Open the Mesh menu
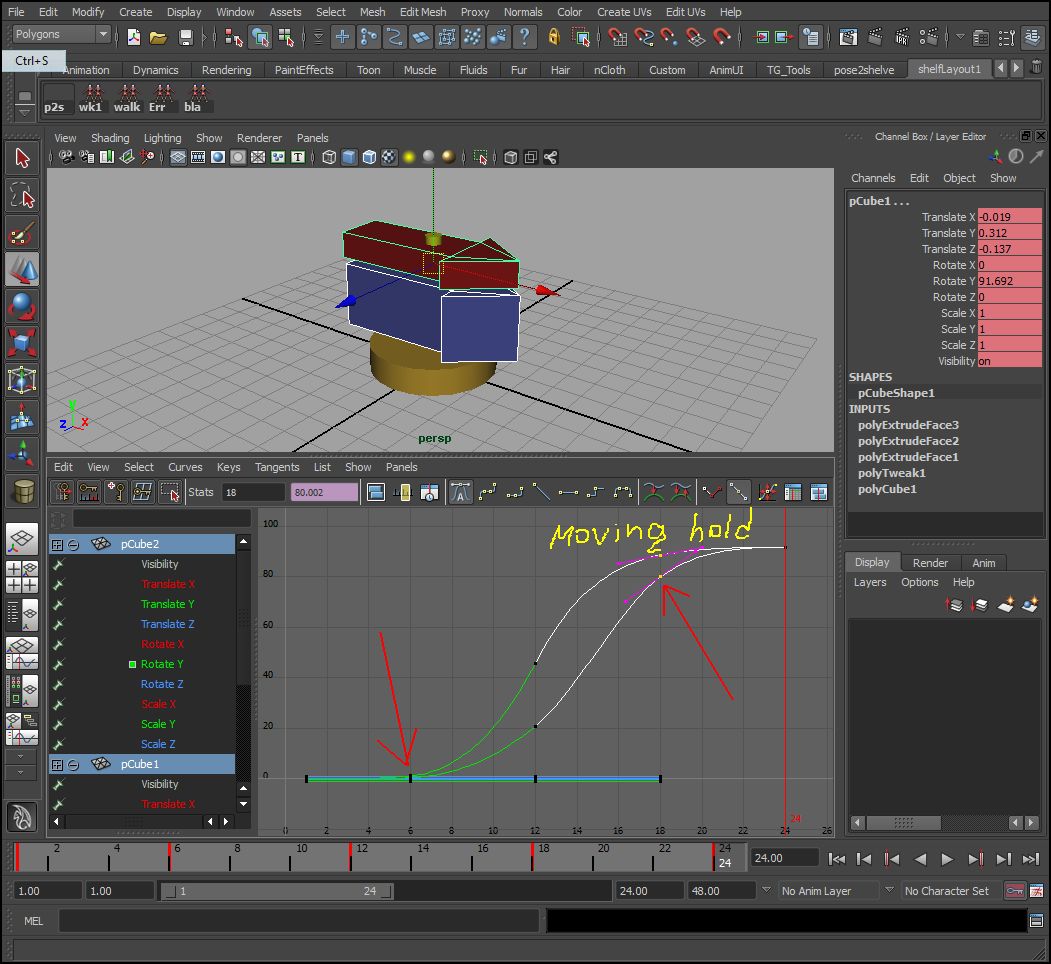This screenshot has height=964, width=1051. coord(371,12)
